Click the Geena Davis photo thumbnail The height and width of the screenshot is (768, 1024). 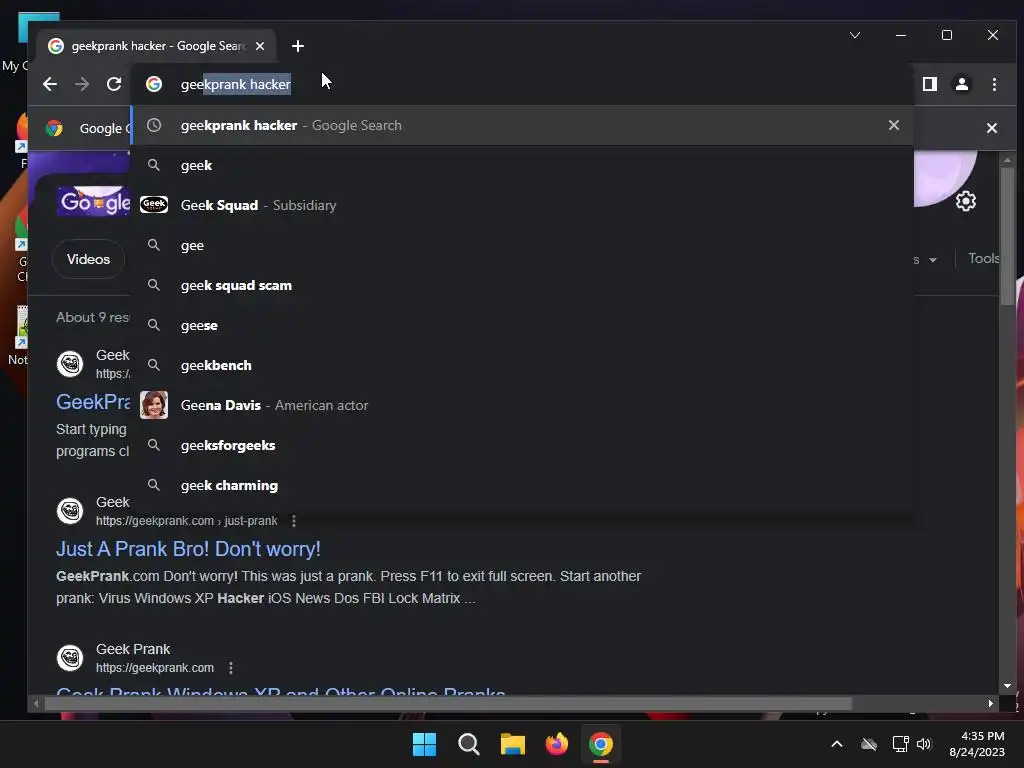tap(154, 405)
